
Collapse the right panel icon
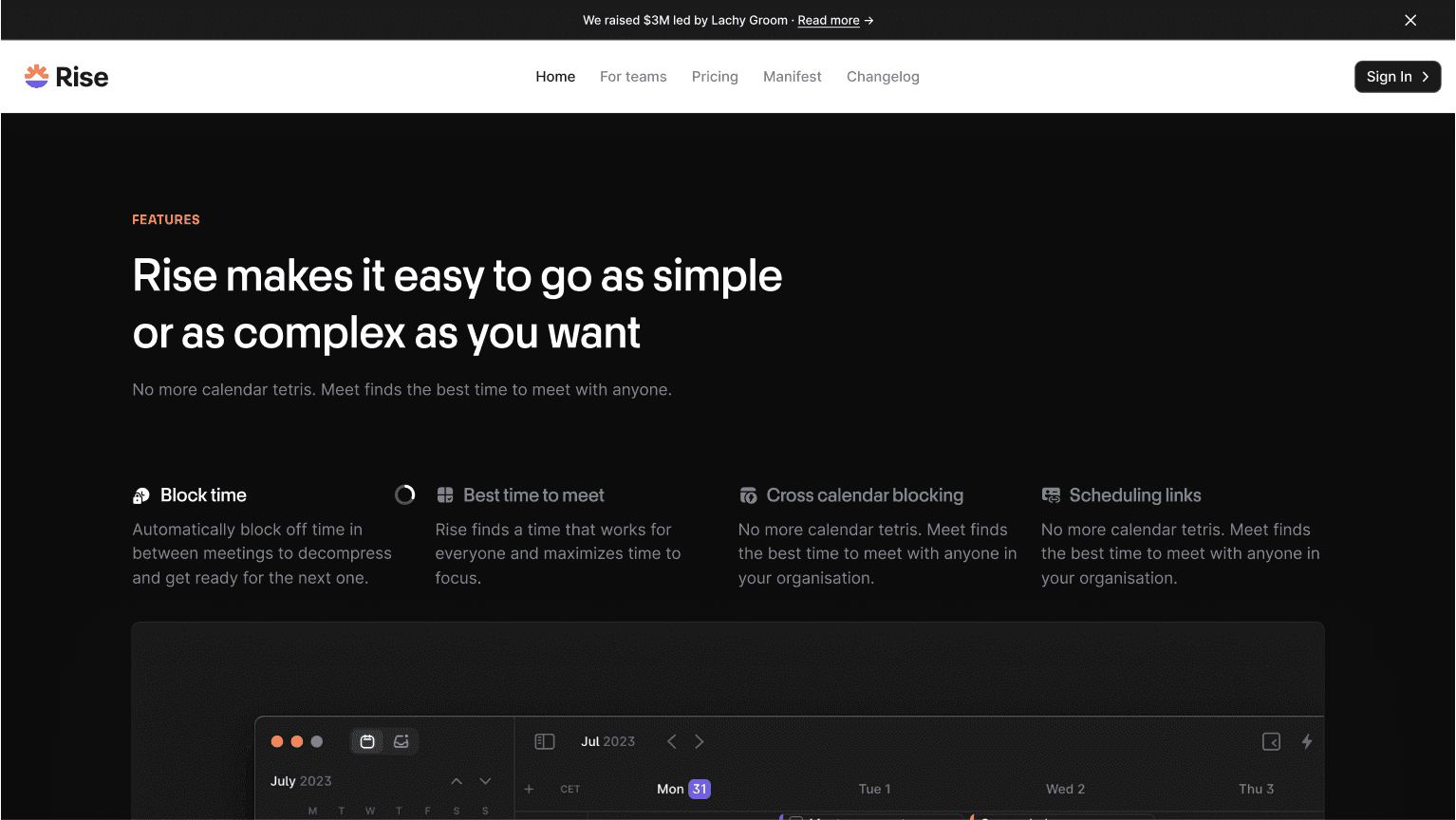click(x=1272, y=741)
